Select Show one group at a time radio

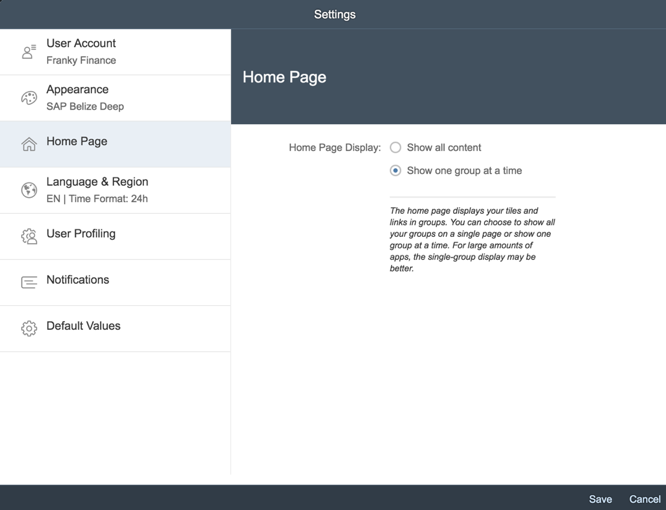coord(395,171)
